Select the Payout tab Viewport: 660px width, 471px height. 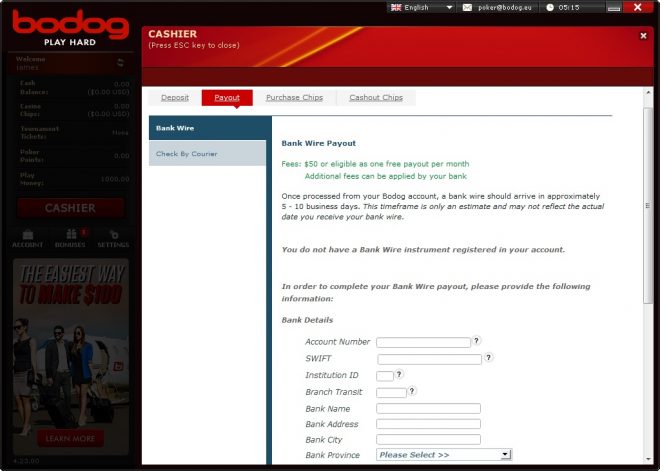click(227, 98)
